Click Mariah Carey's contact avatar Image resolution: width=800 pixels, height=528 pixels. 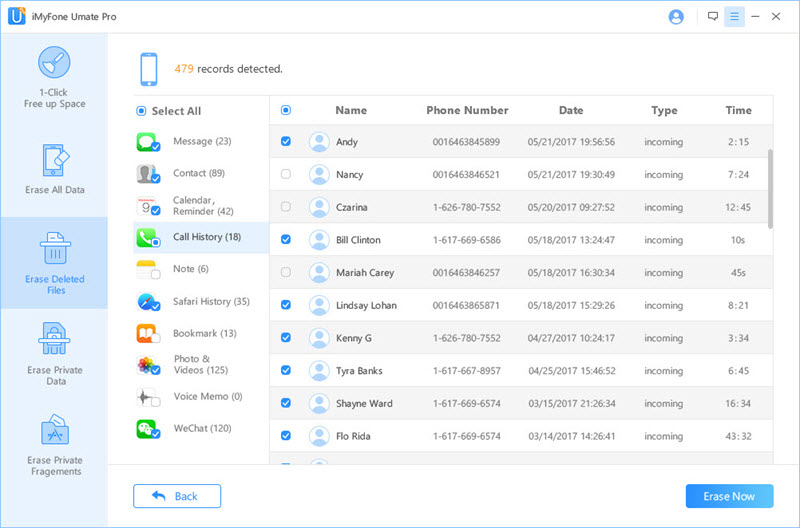(x=319, y=272)
